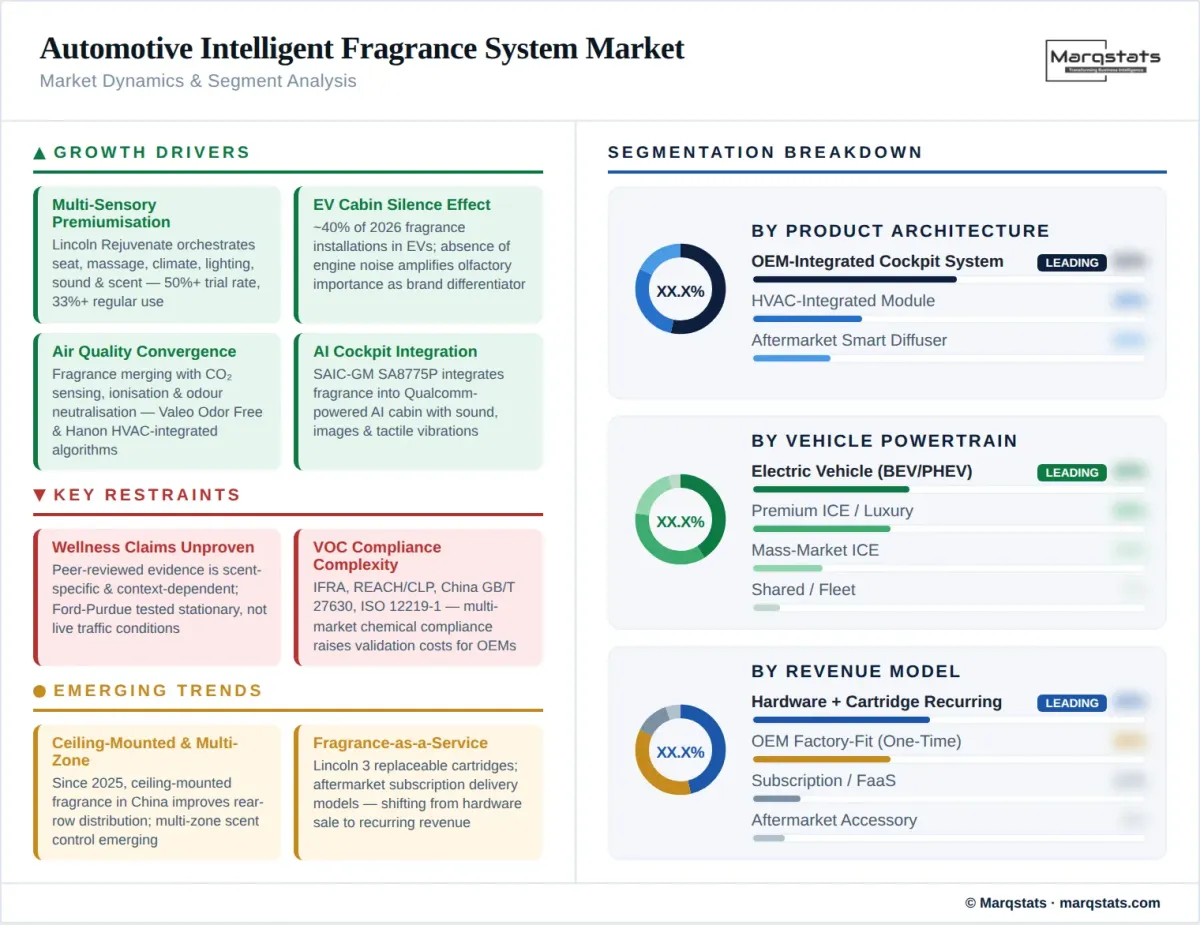Click the BY PRODUCT ARCHITECTURE title
The width and height of the screenshot is (1200, 925).
900,231
